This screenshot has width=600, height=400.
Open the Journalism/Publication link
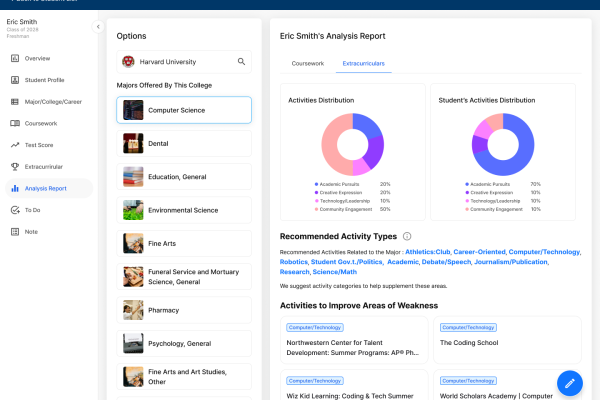point(511,262)
